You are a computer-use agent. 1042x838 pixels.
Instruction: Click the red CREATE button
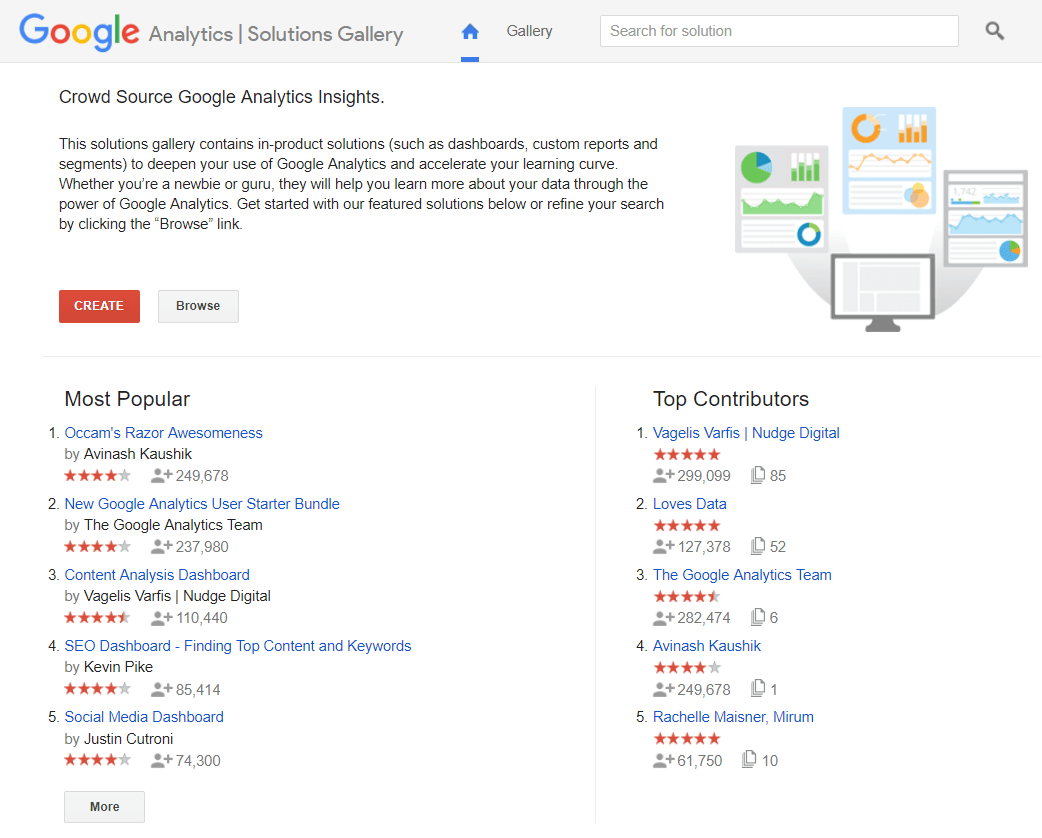tap(99, 306)
